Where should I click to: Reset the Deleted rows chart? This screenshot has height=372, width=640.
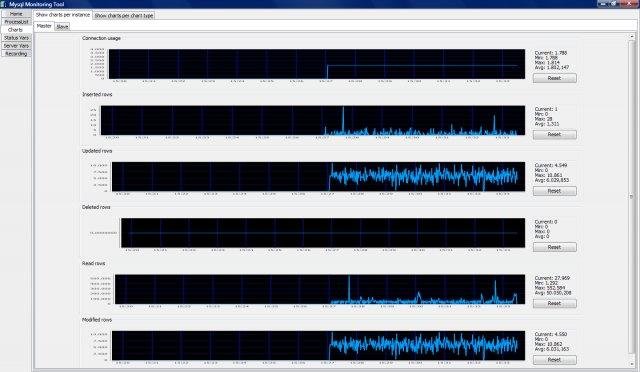(554, 247)
